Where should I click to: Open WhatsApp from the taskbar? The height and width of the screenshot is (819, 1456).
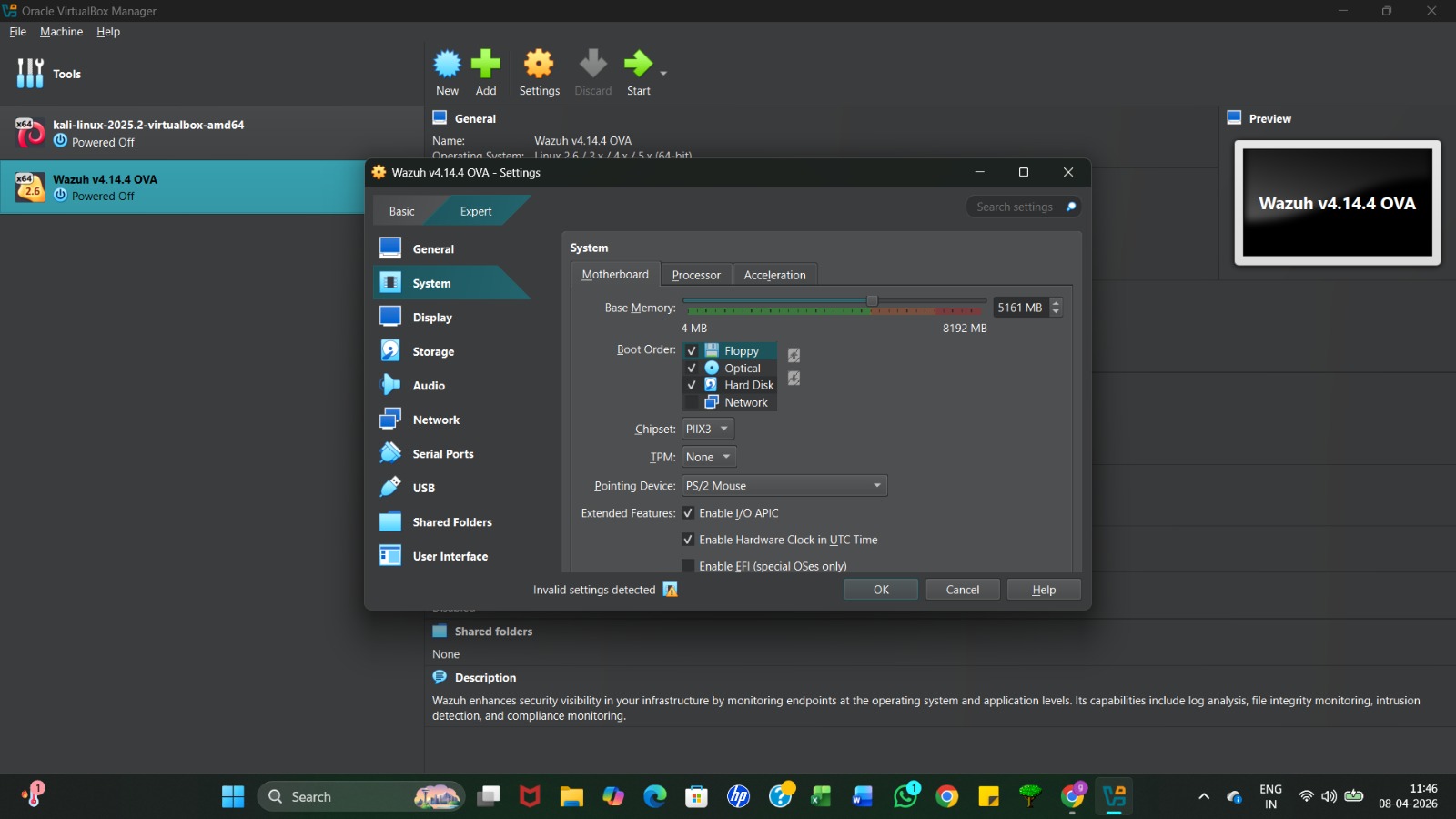pyautogui.click(x=906, y=796)
